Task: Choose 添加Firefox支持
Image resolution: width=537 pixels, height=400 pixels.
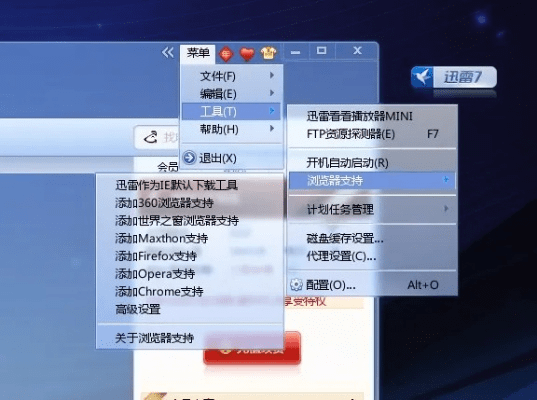Action: click(x=190, y=256)
